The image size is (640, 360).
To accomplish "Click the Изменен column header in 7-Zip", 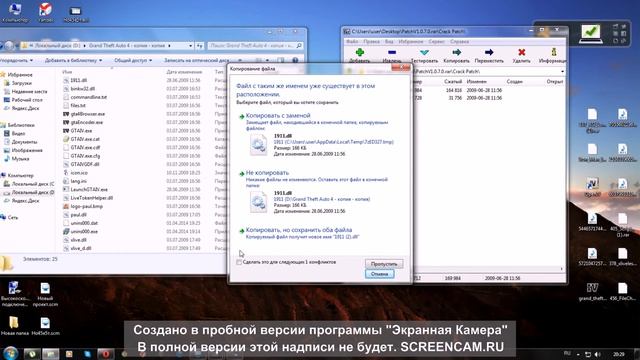I will [476, 82].
